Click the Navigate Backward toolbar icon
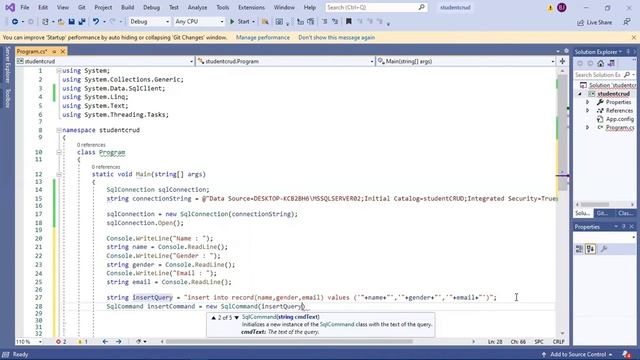This screenshot has width=640, height=360. coord(15,22)
